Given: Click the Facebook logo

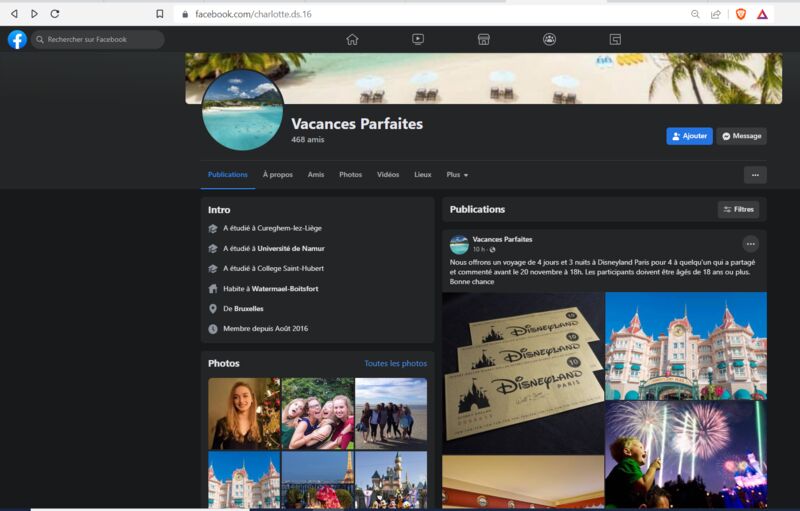Looking at the screenshot, I should [x=17, y=39].
